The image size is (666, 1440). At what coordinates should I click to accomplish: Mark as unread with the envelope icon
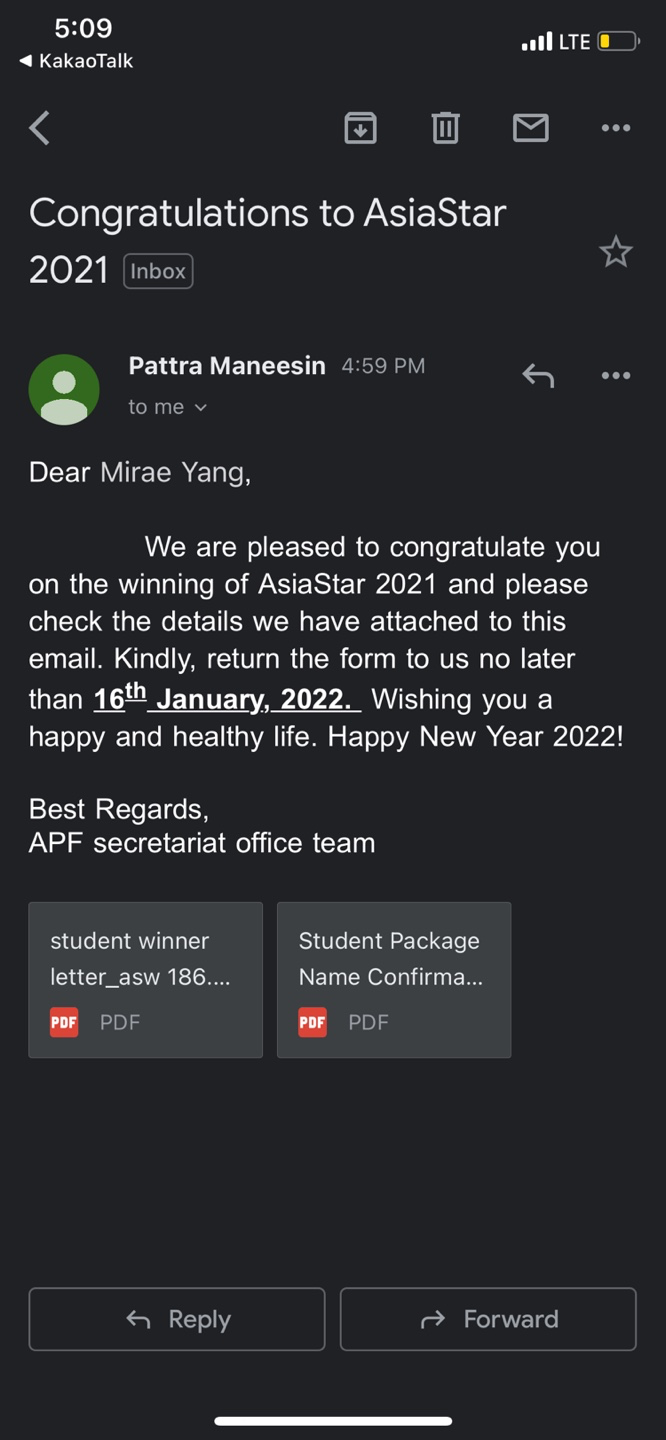(x=530, y=127)
